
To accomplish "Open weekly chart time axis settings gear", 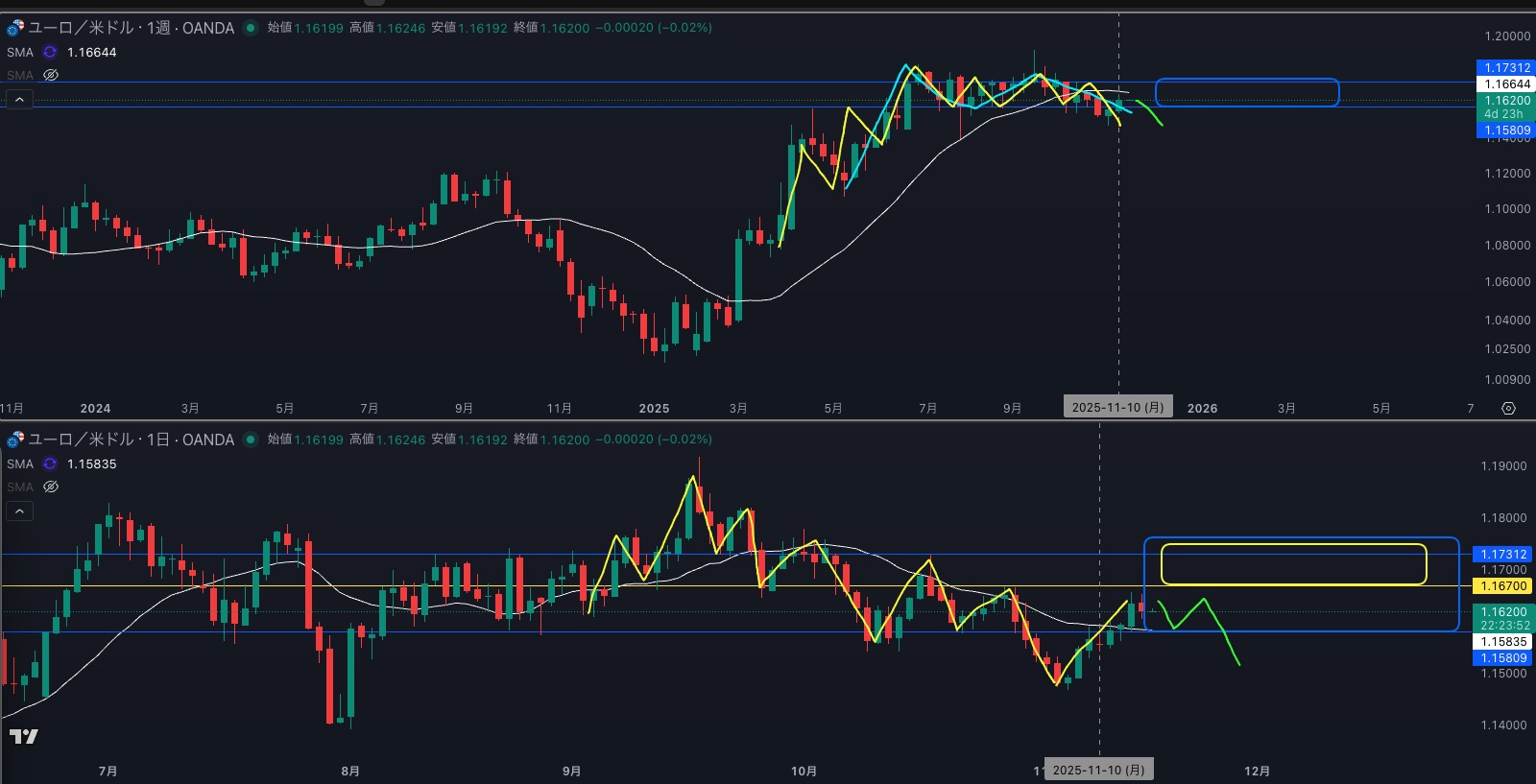I will (1508, 409).
